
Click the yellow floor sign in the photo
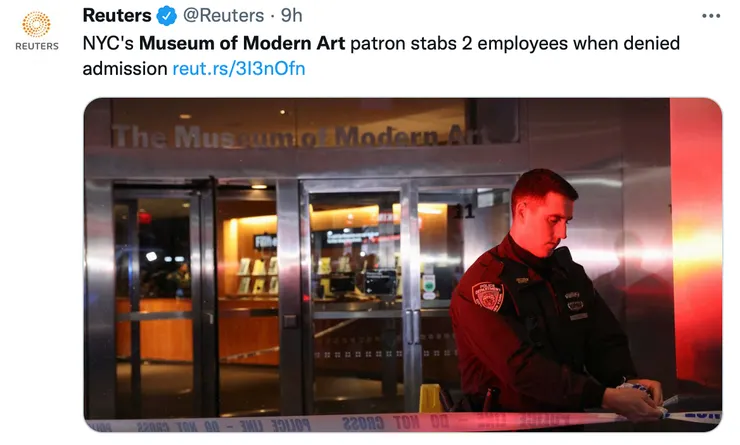[430, 398]
